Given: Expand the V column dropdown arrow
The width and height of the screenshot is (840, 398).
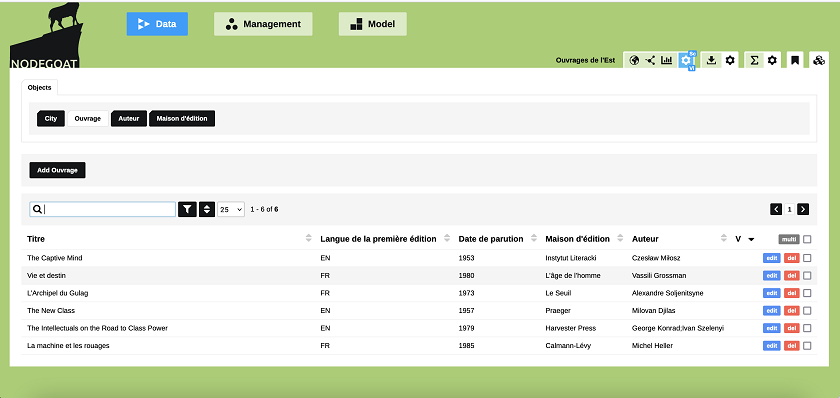Looking at the screenshot, I should pos(751,239).
